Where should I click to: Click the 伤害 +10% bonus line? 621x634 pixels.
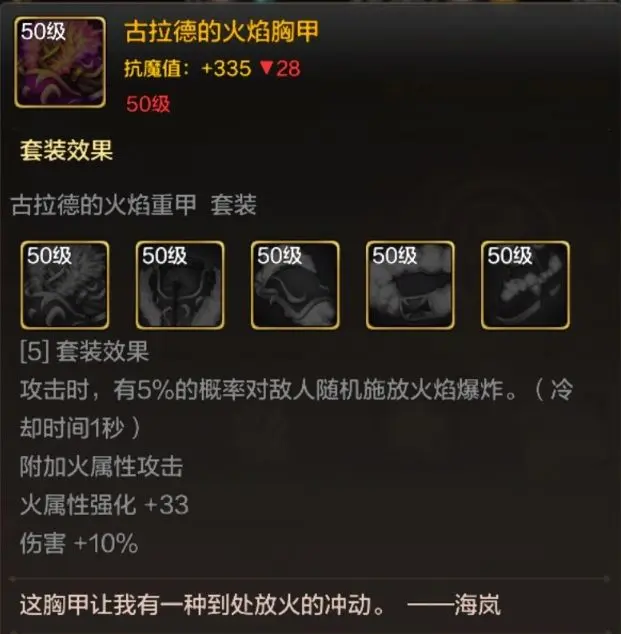(x=79, y=543)
